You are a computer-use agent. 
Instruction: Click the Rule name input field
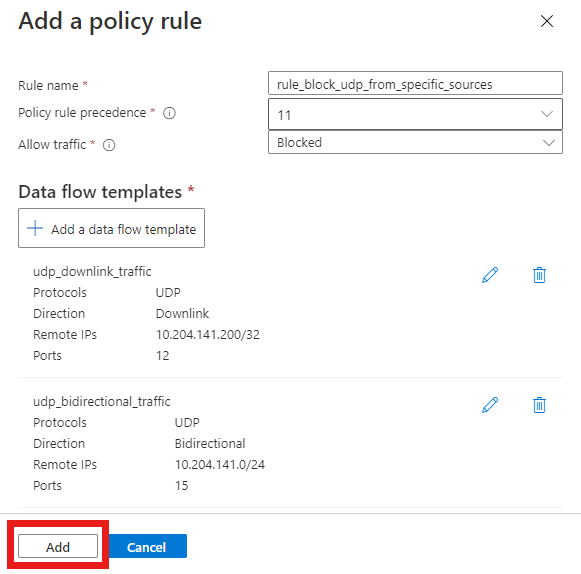[415, 84]
